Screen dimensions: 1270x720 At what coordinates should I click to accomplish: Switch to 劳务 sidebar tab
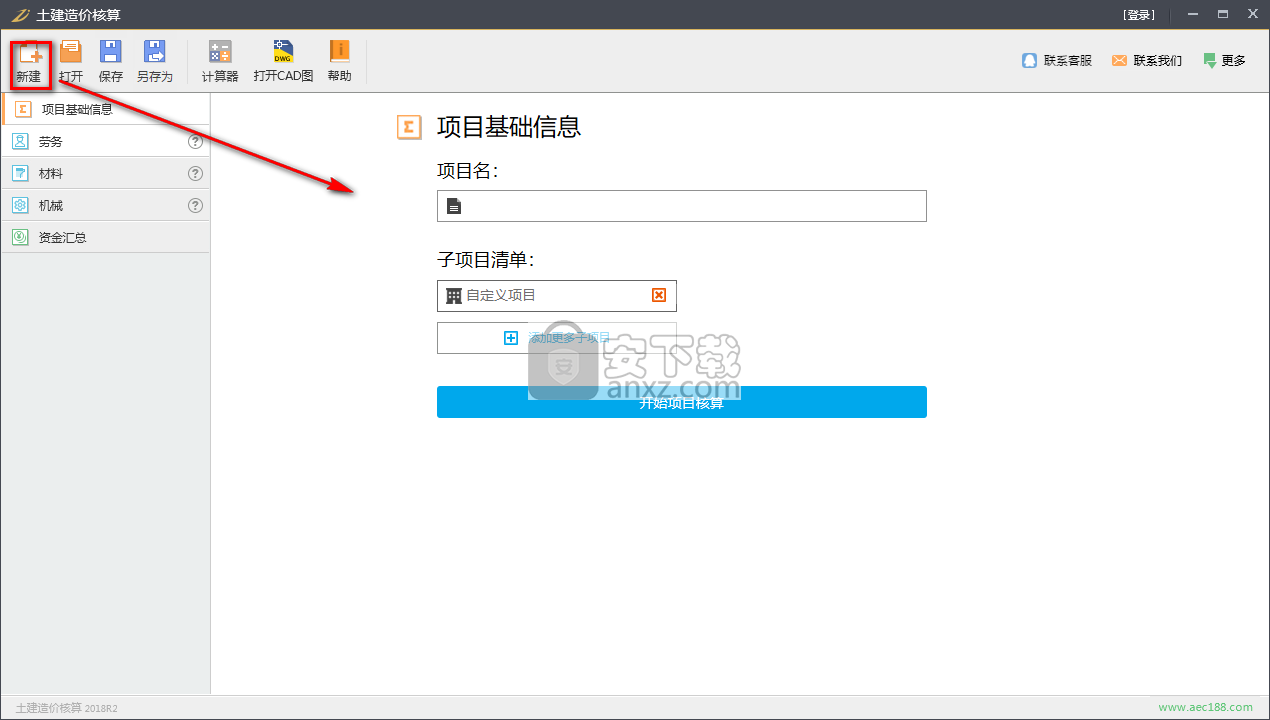pyautogui.click(x=106, y=142)
